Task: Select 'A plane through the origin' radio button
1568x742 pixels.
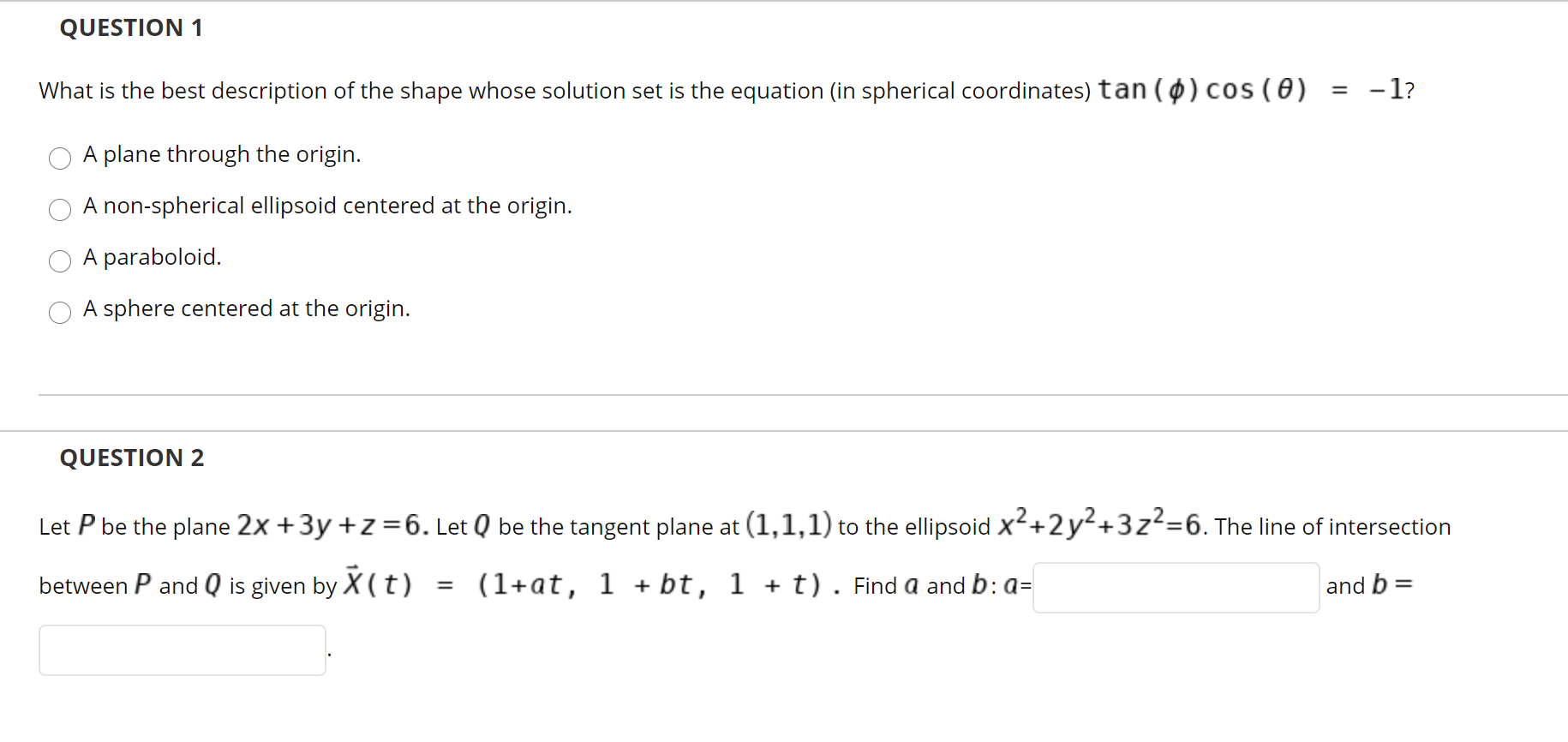Action: 59,159
